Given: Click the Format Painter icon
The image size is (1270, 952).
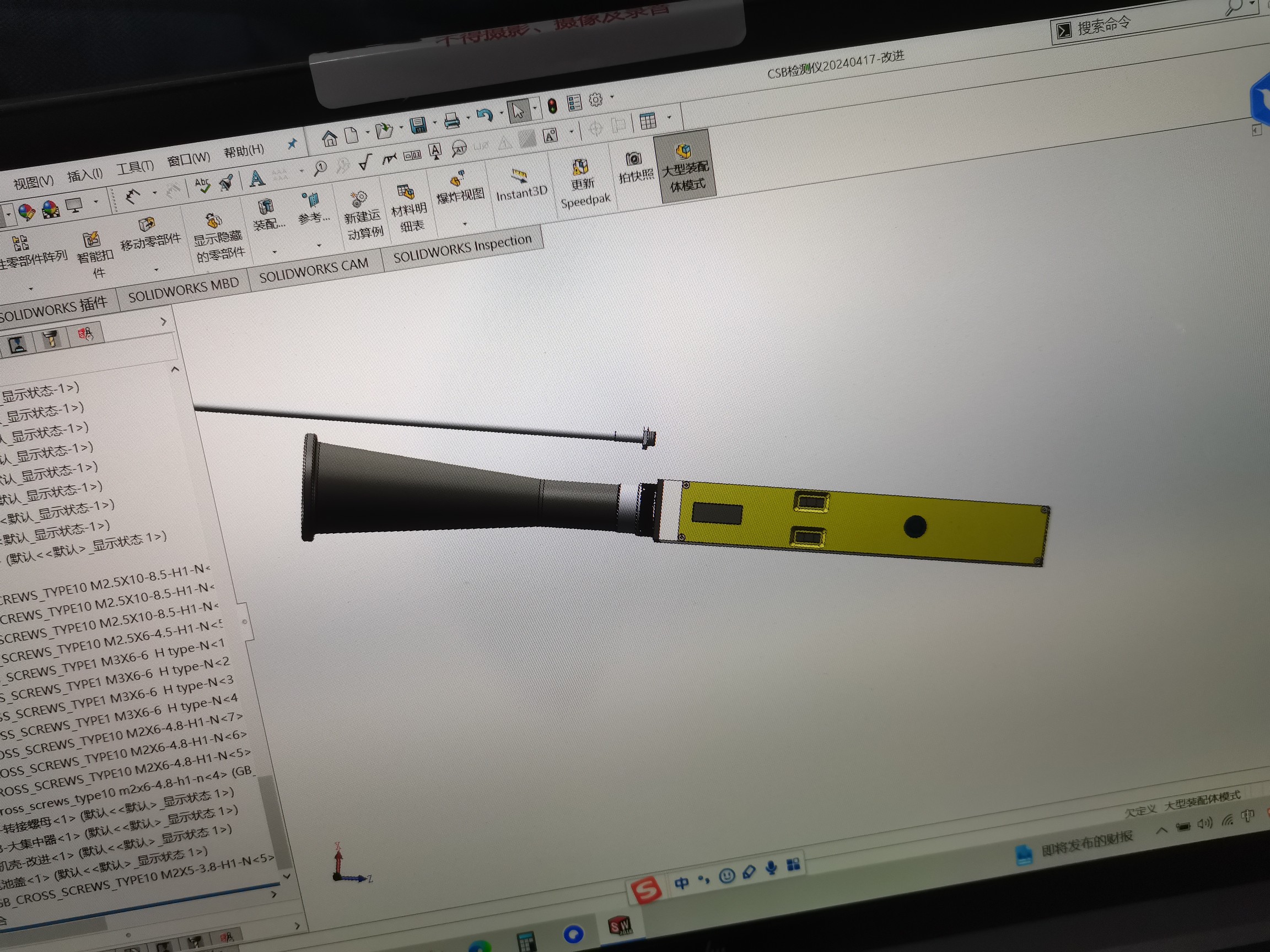Looking at the screenshot, I should [227, 182].
